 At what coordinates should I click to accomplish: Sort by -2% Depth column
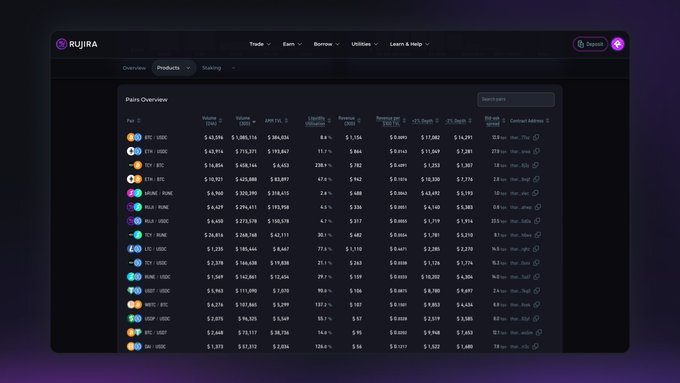click(x=458, y=121)
